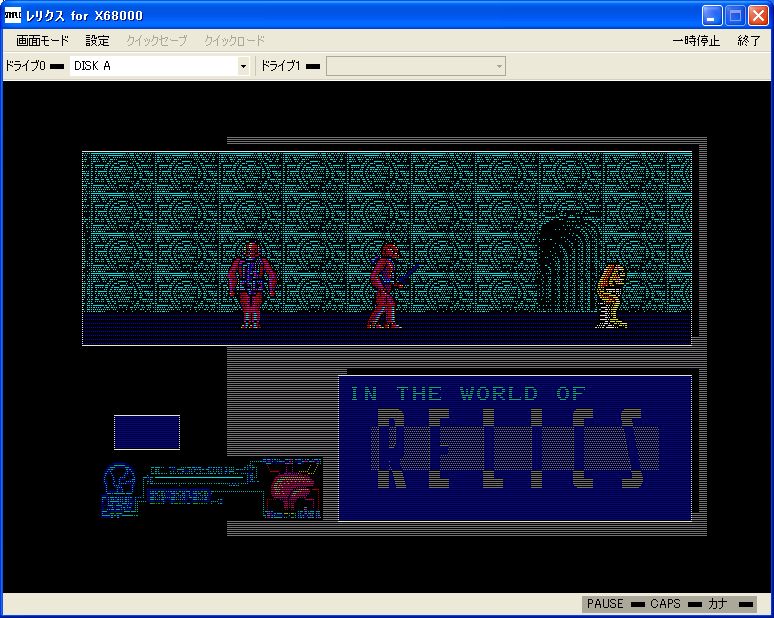
Task: Click the 'DISK A' text in drive selector
Action: pyautogui.click(x=92, y=66)
